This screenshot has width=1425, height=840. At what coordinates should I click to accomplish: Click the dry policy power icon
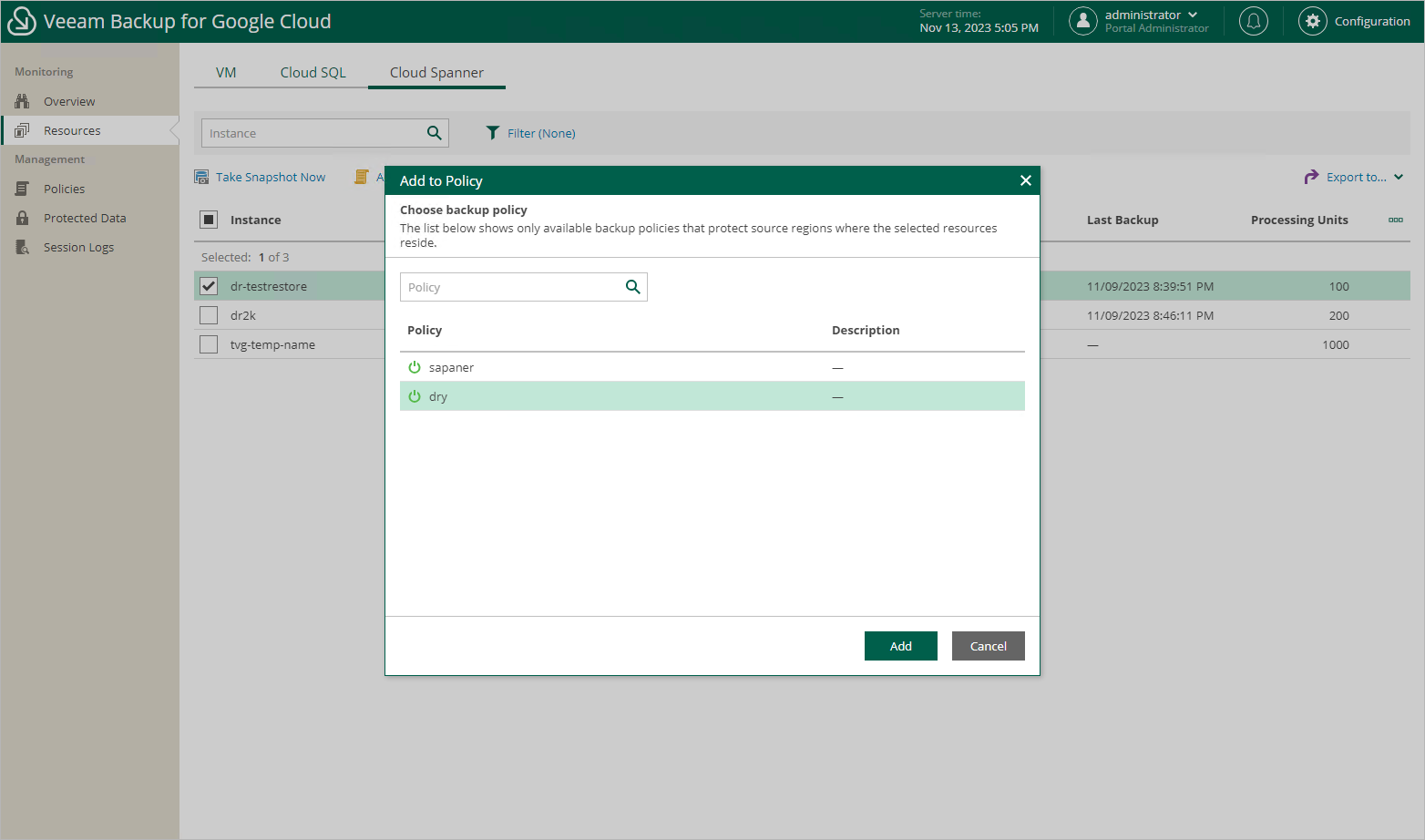tap(415, 396)
